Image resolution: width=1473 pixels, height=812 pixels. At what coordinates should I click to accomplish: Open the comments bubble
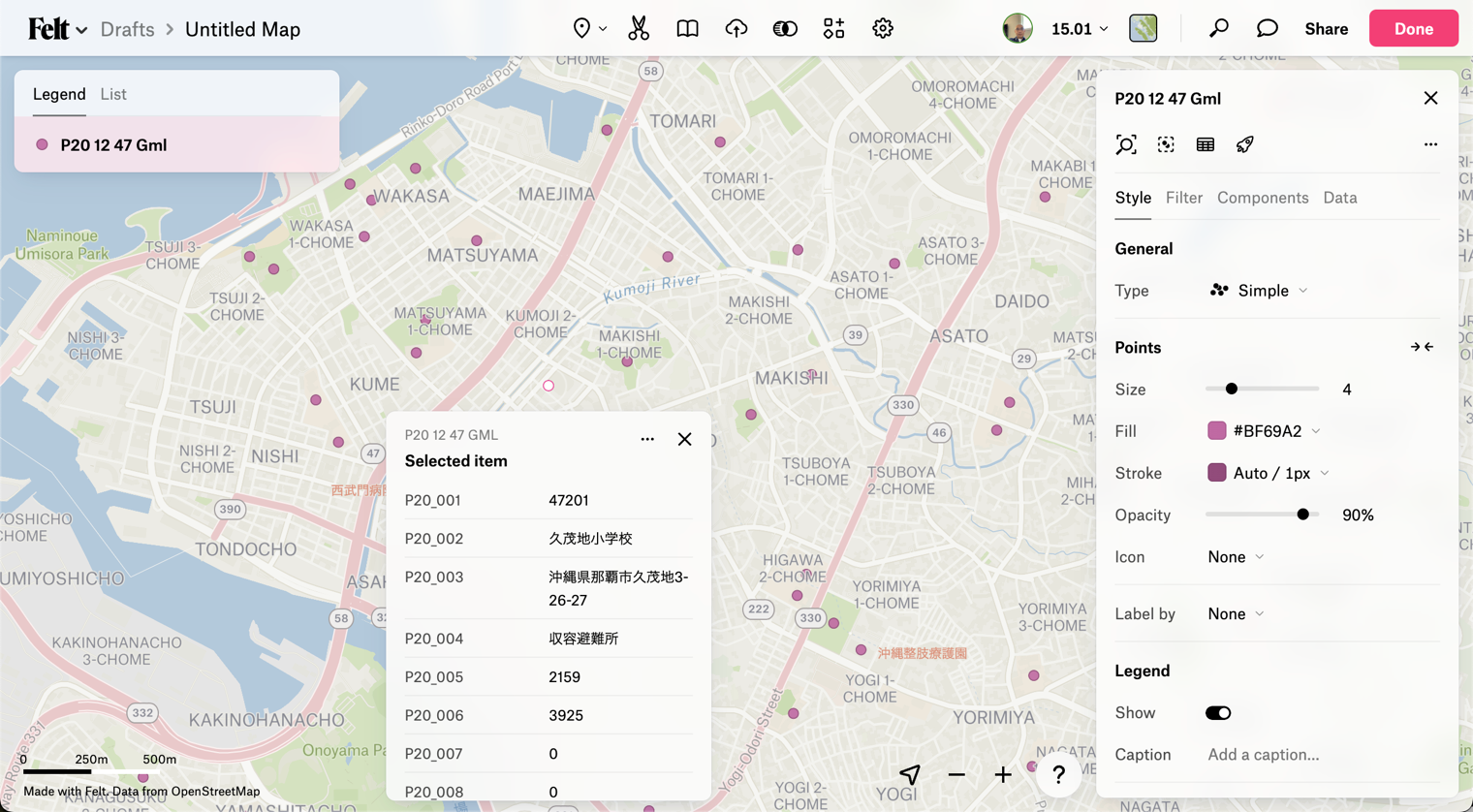pos(1268,28)
